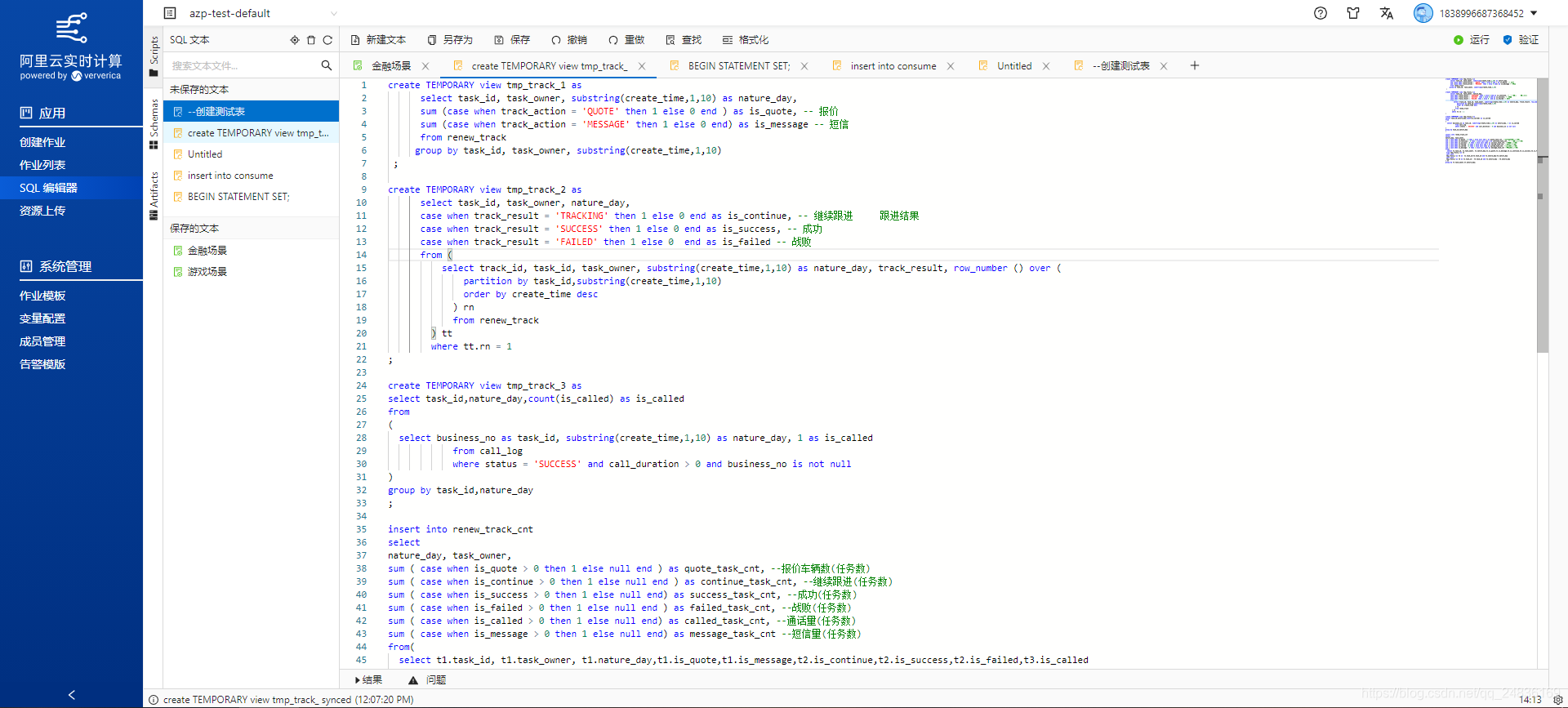Open Untitled script in file list
1568x708 pixels.
click(x=251, y=154)
